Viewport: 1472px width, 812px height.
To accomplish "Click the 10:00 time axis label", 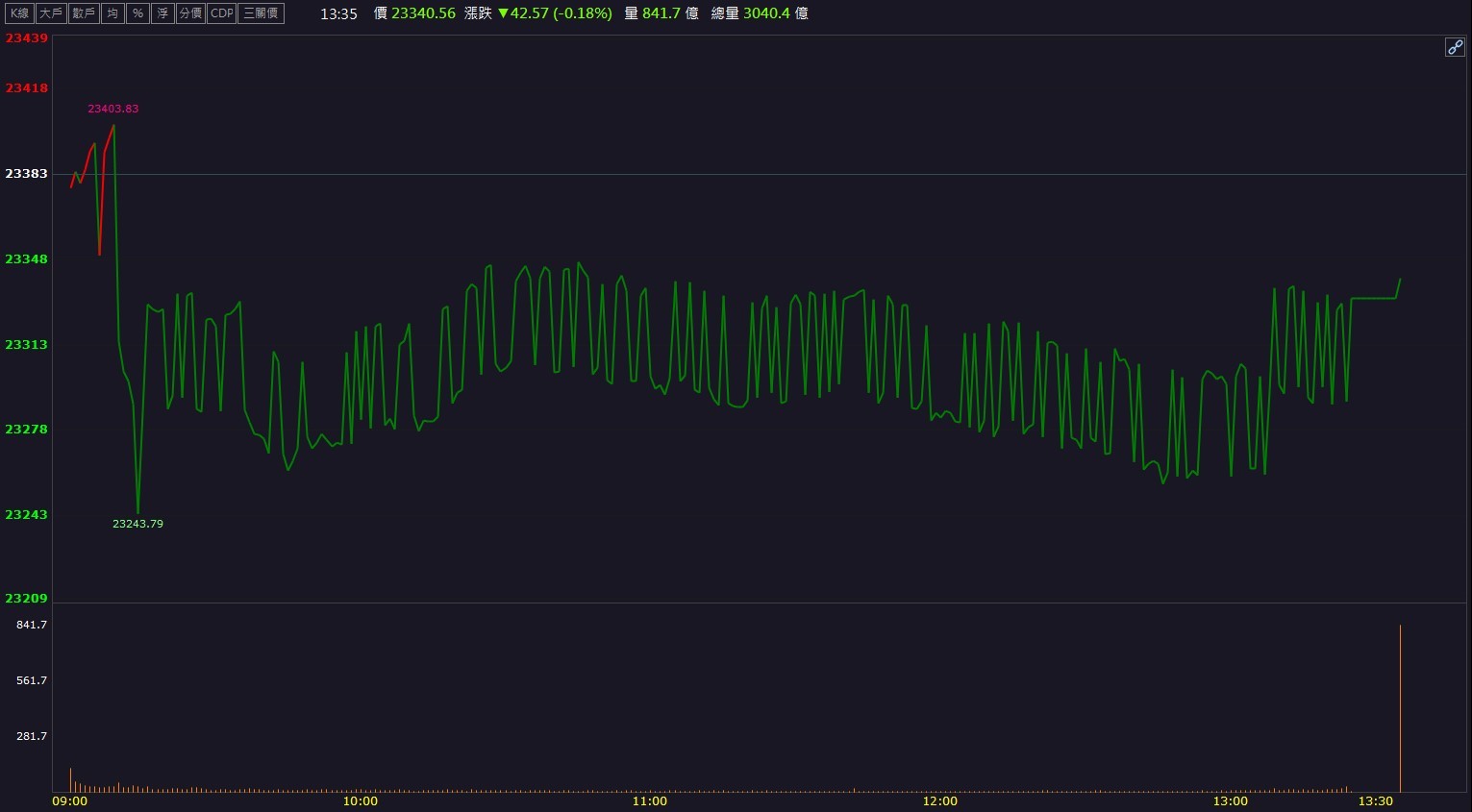I will (361, 801).
